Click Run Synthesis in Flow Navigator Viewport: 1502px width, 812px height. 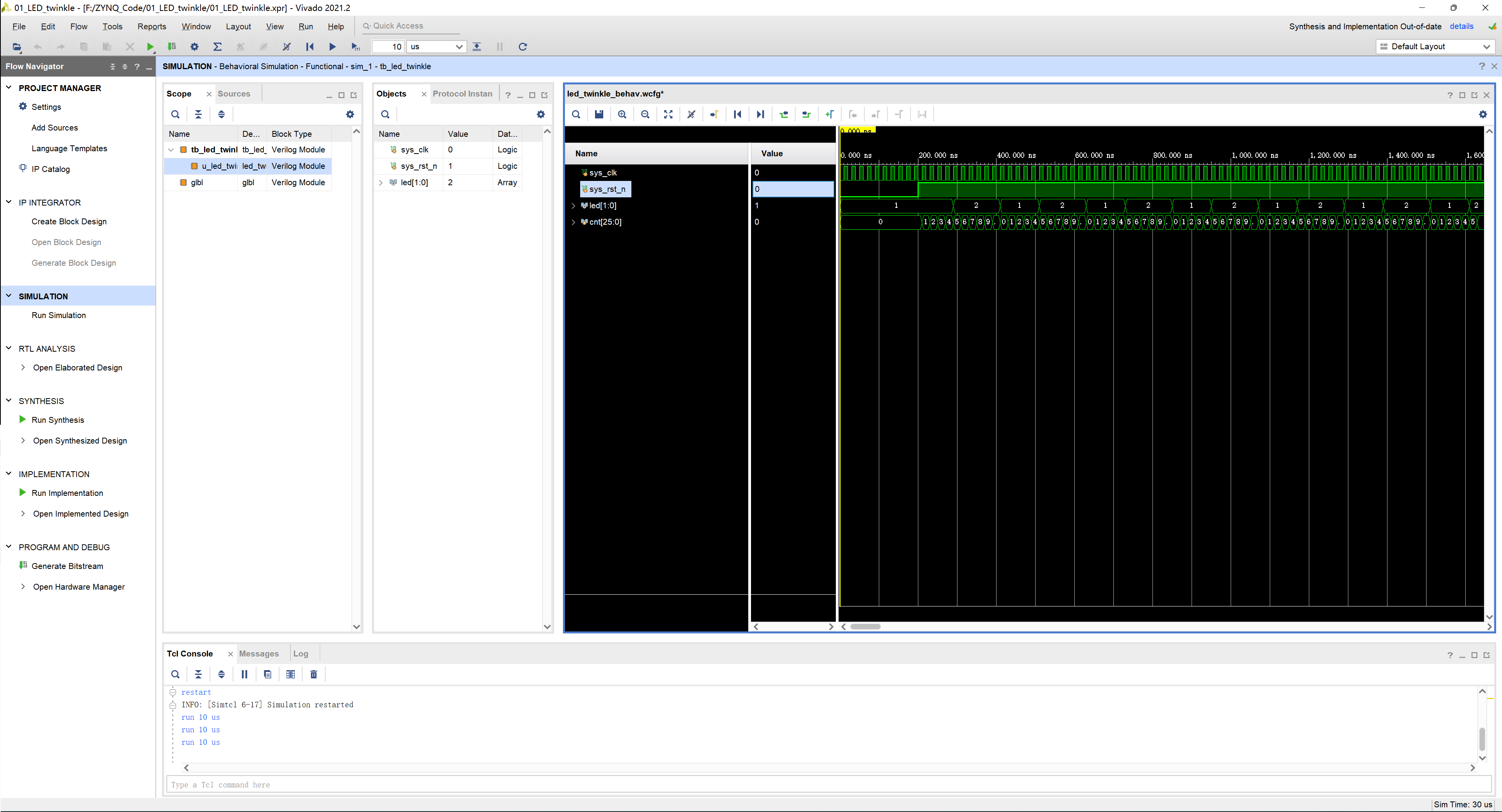[x=57, y=419]
